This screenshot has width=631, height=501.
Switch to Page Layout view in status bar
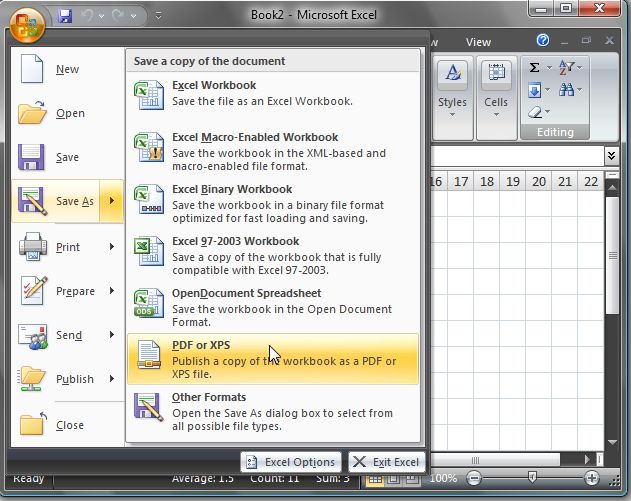[393, 479]
